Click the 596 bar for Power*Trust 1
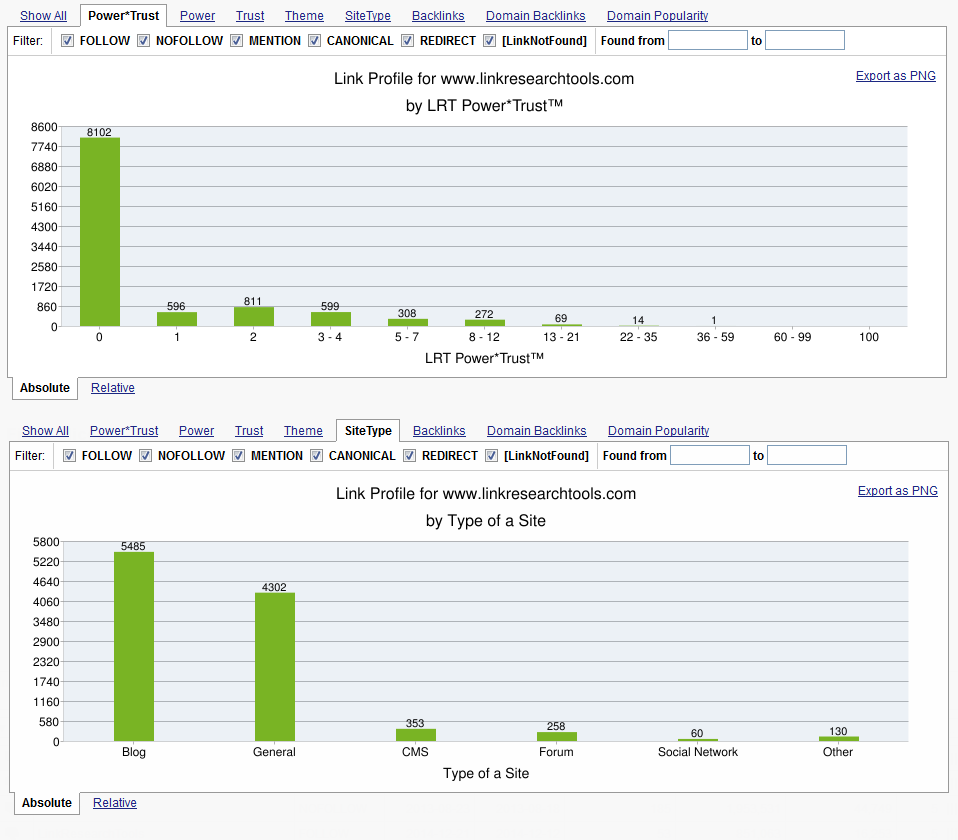Image resolution: width=958 pixels, height=840 pixels. 177,320
